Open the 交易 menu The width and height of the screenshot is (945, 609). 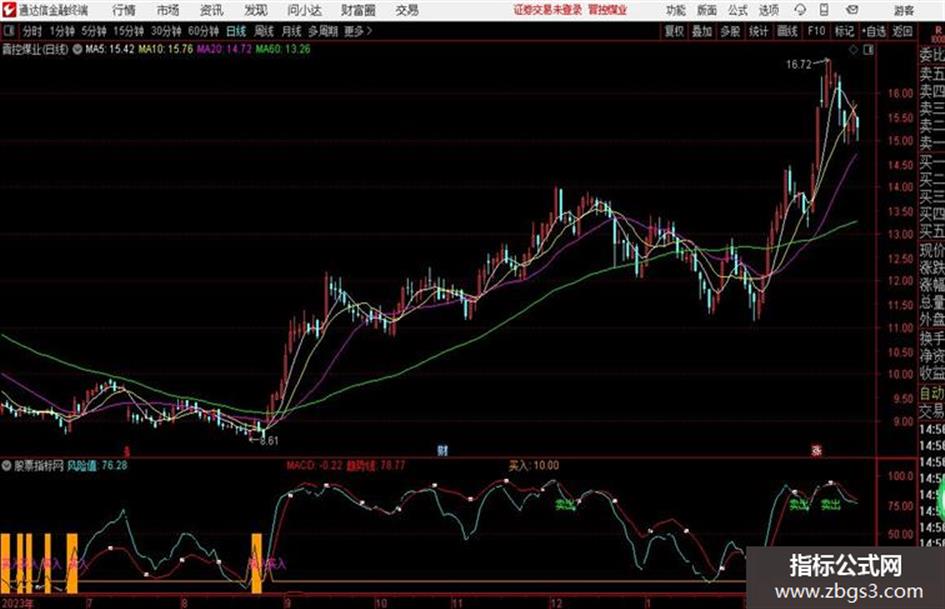coord(407,10)
